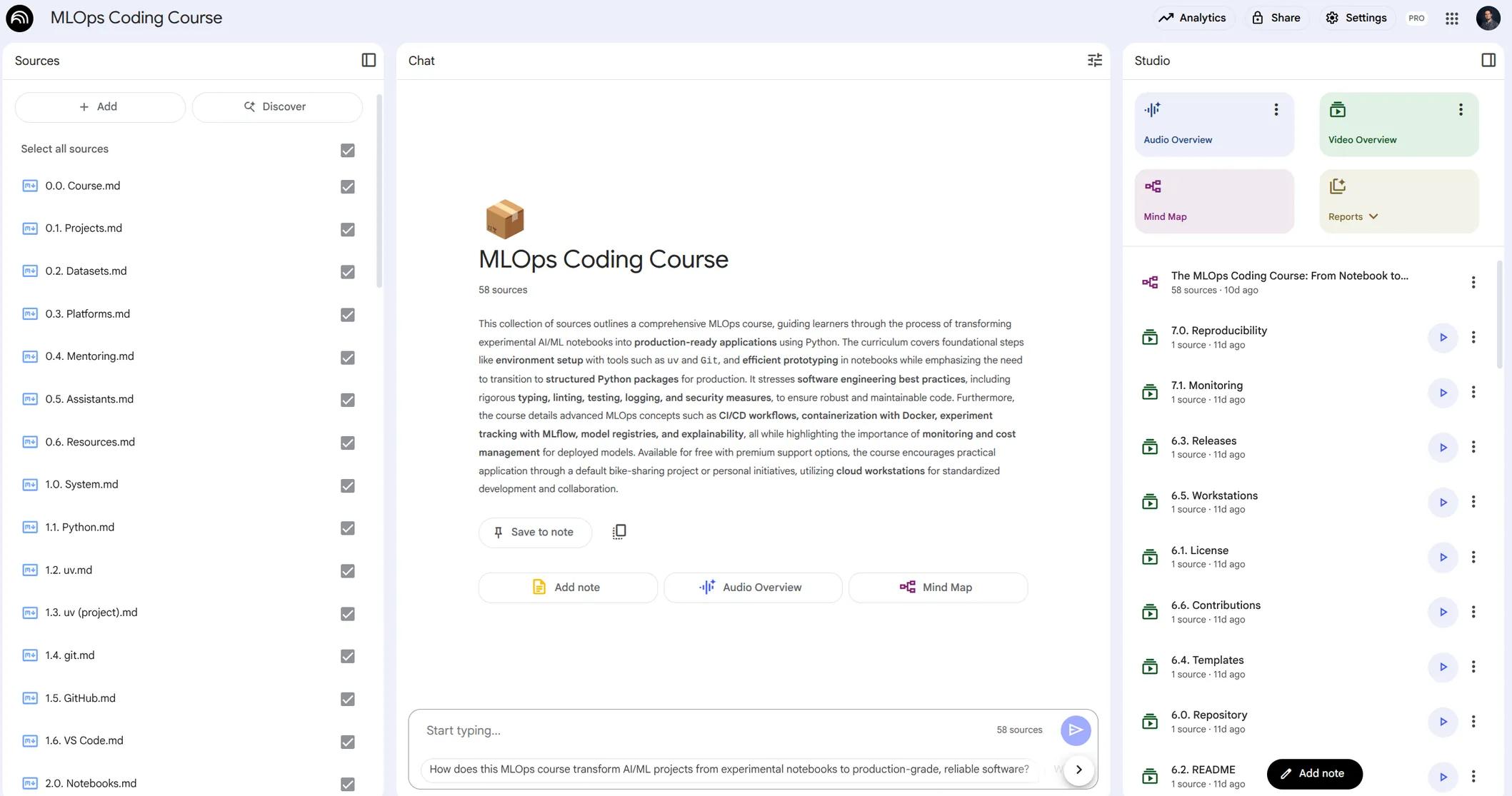
Task: Click the Start typing chat input field
Action: 704,730
